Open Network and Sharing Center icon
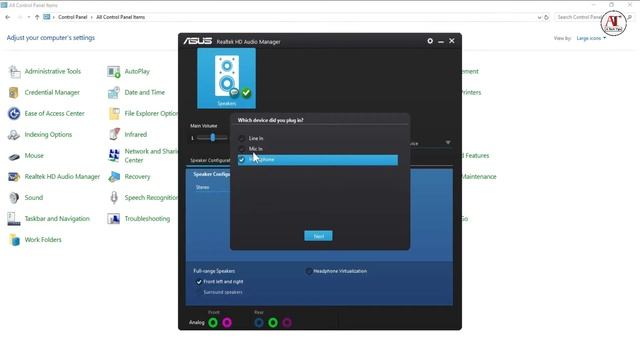This screenshot has height=360, width=640. (x=114, y=156)
